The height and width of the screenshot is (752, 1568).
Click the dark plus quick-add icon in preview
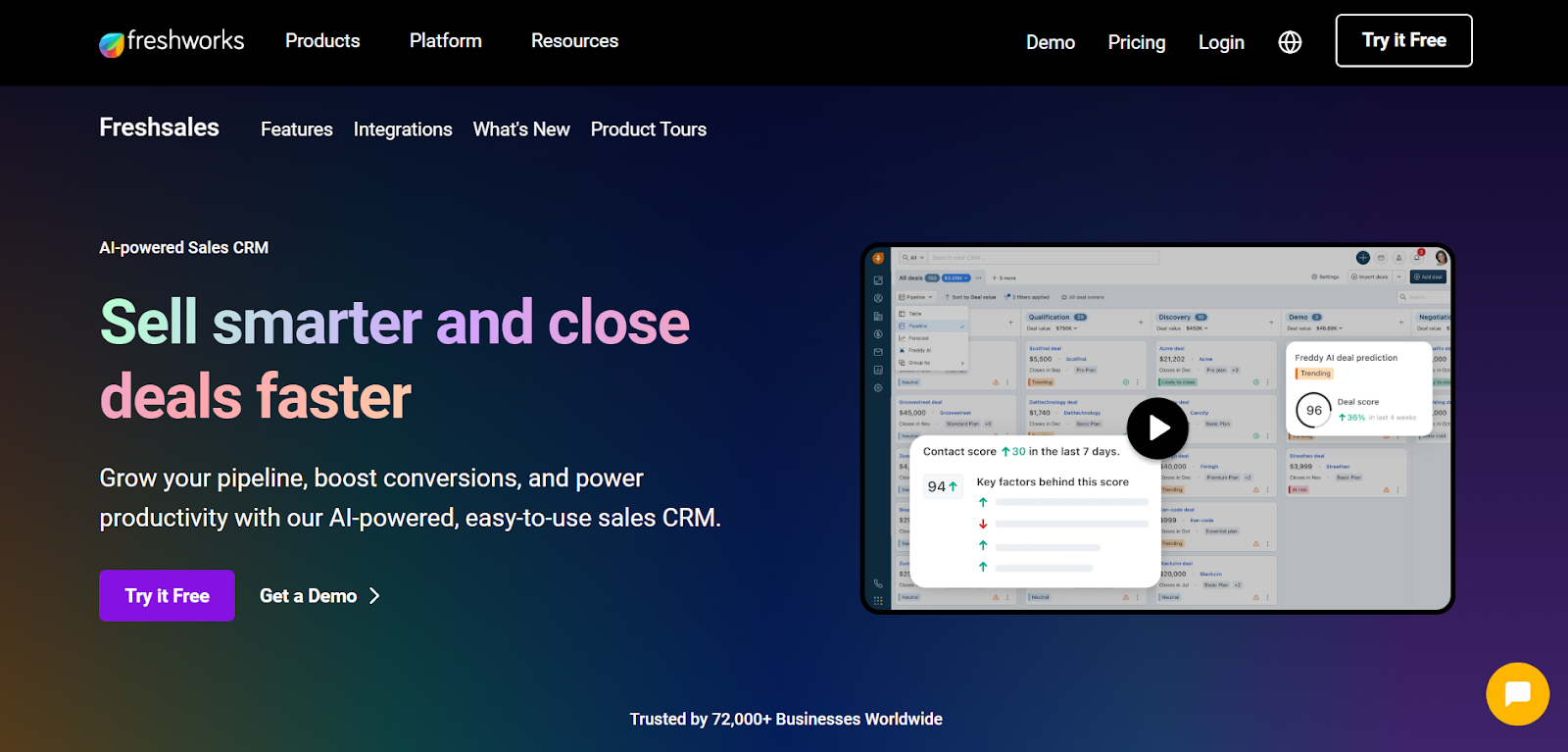coord(1363,258)
